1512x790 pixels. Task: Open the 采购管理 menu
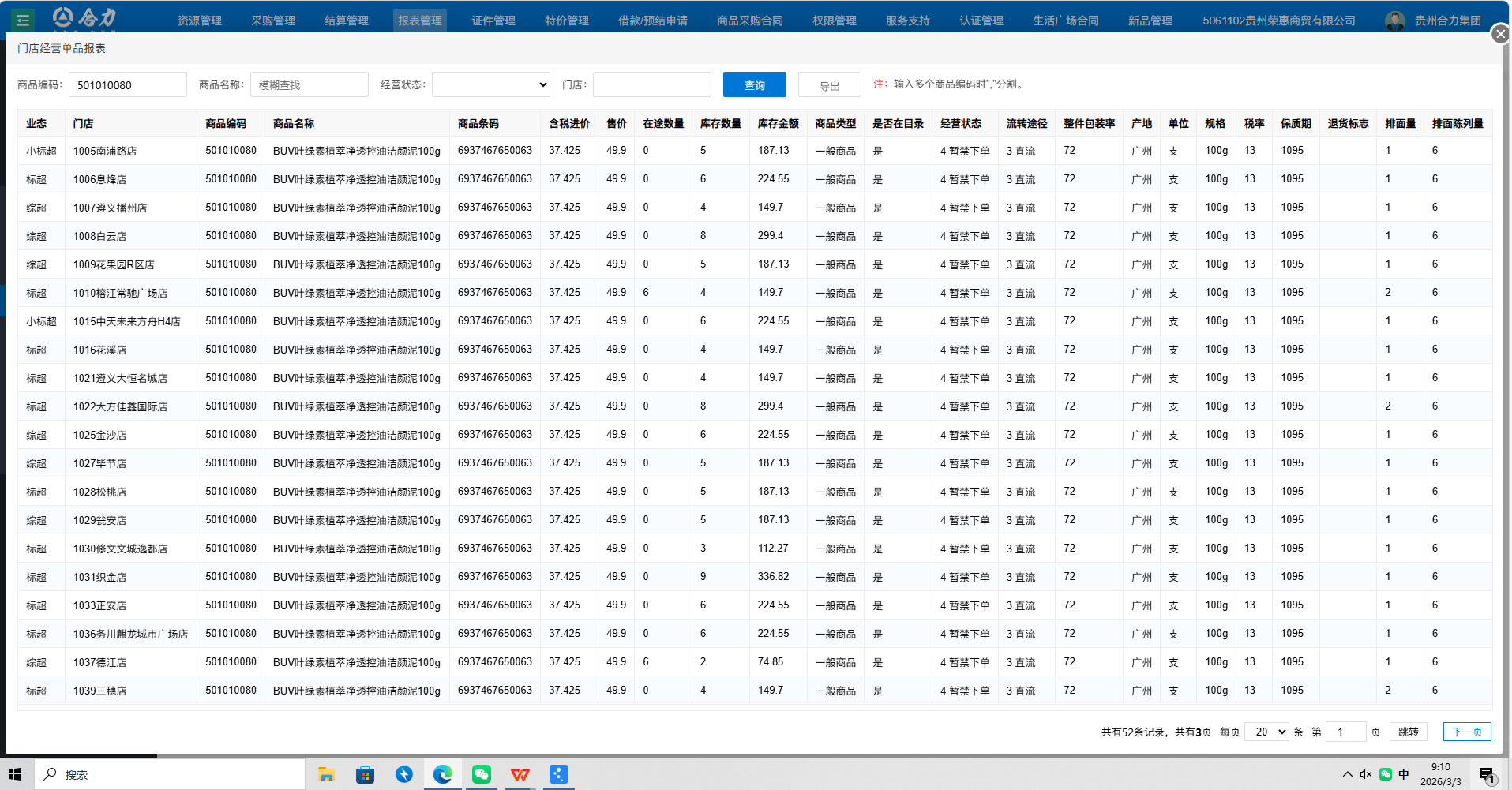pyautogui.click(x=273, y=21)
